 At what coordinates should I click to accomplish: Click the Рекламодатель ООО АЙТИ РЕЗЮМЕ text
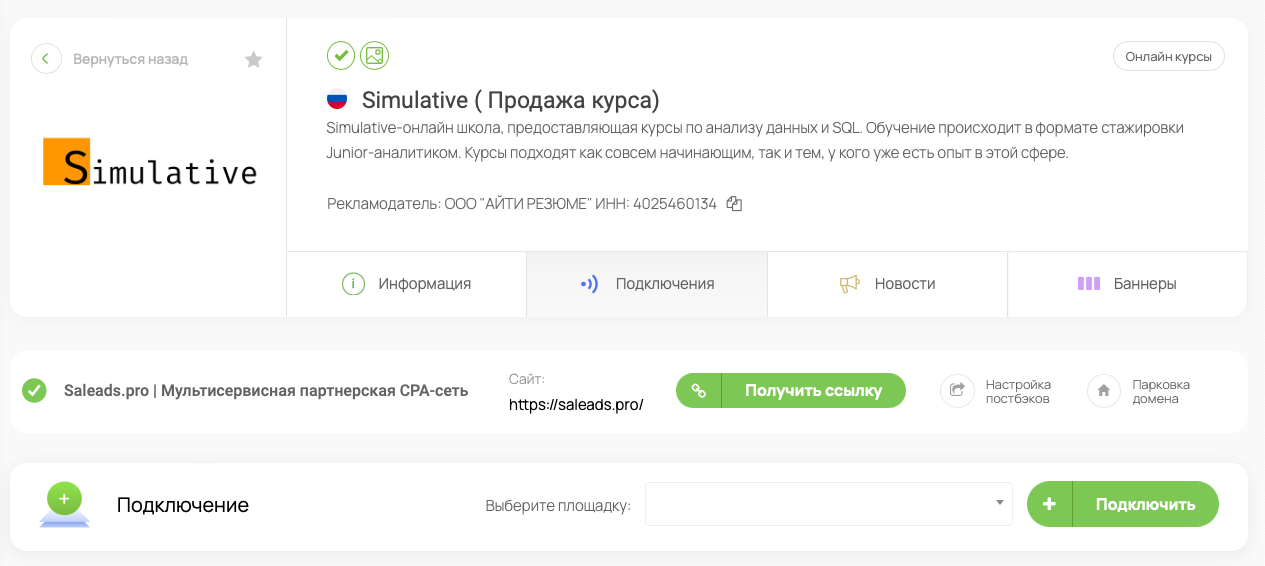[x=522, y=204]
